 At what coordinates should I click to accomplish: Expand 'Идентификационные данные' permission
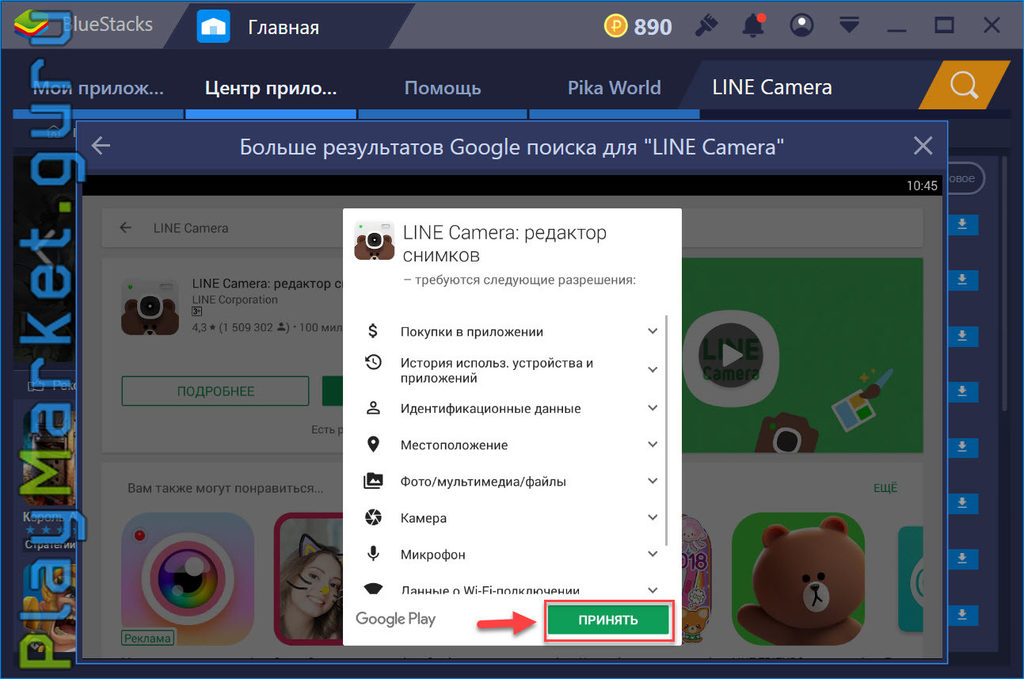click(652, 408)
